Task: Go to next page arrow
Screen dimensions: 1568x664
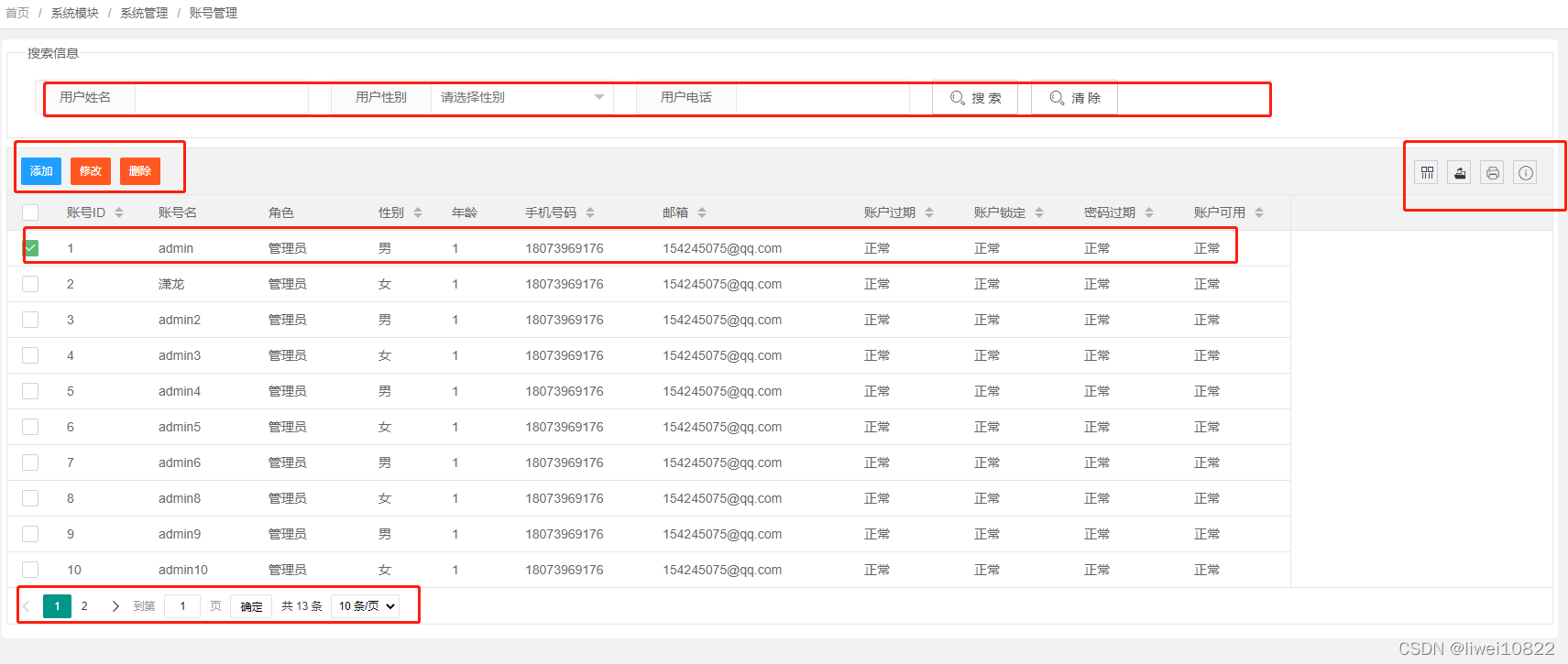Action: (115, 606)
